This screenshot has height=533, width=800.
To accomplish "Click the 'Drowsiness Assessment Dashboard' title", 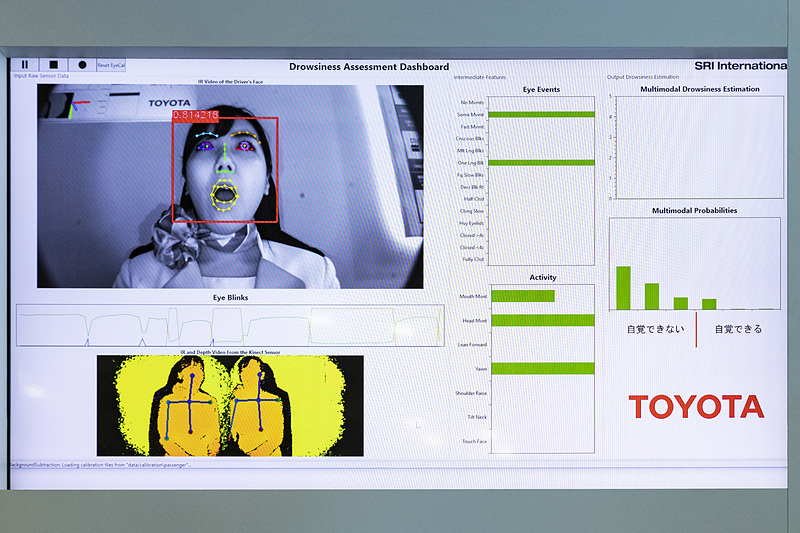I will click(369, 67).
